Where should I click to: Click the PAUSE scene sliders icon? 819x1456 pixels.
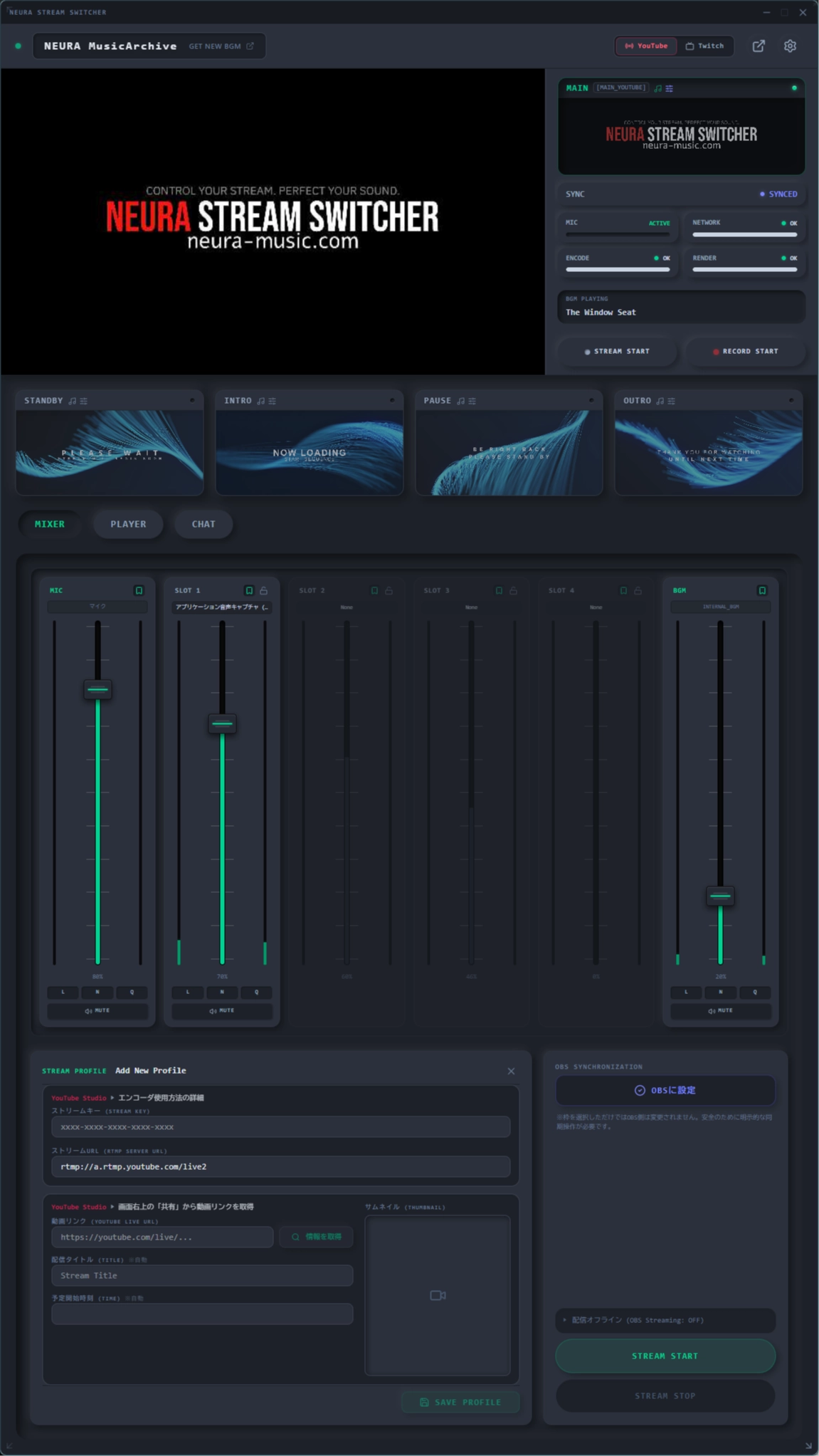472,401
